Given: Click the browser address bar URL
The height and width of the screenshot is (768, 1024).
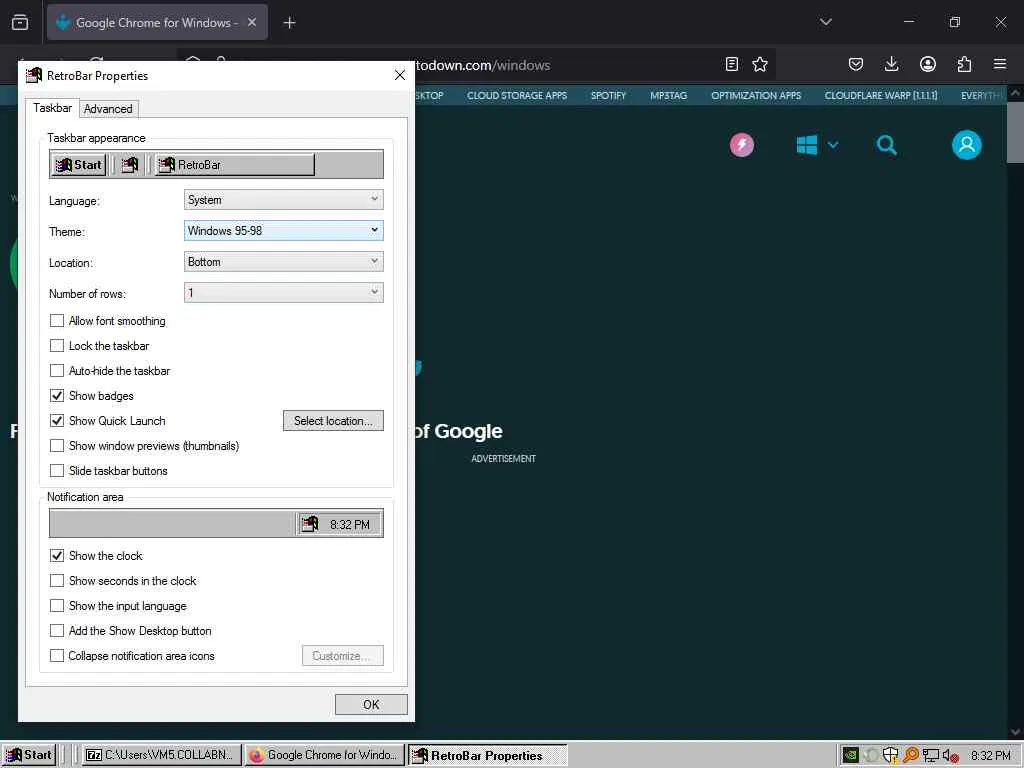Looking at the screenshot, I should (483, 65).
